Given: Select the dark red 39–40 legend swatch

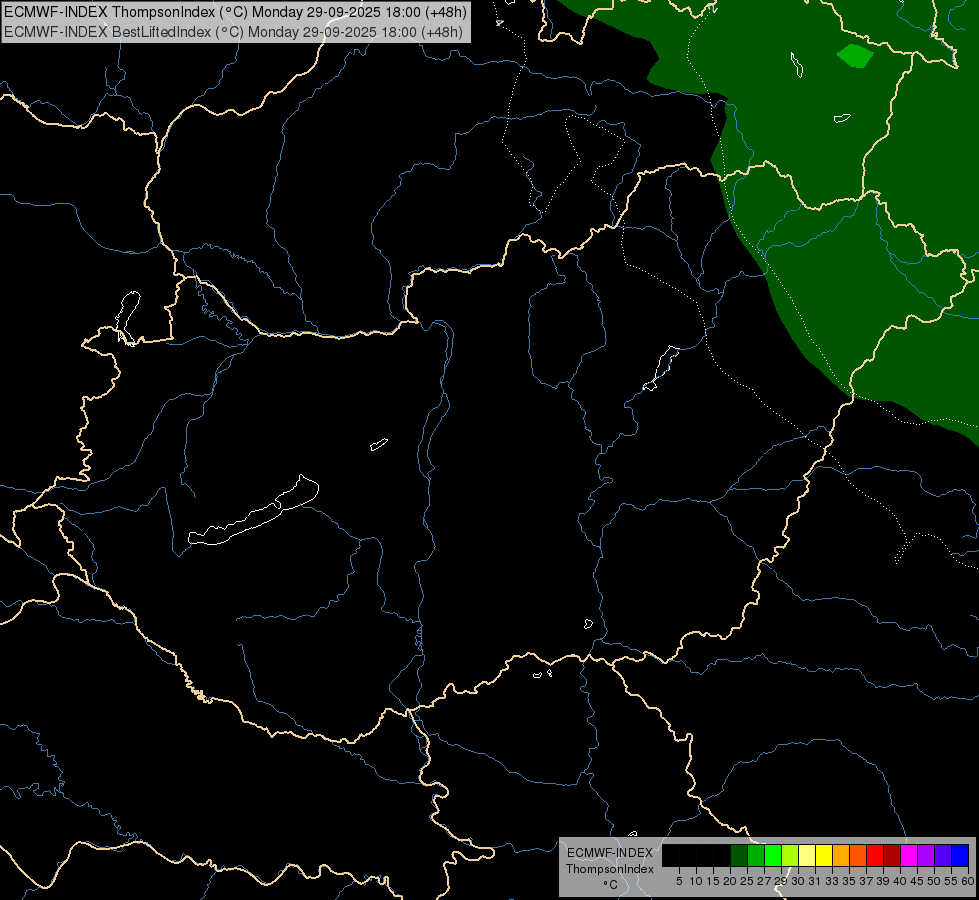Looking at the screenshot, I should point(892,856).
